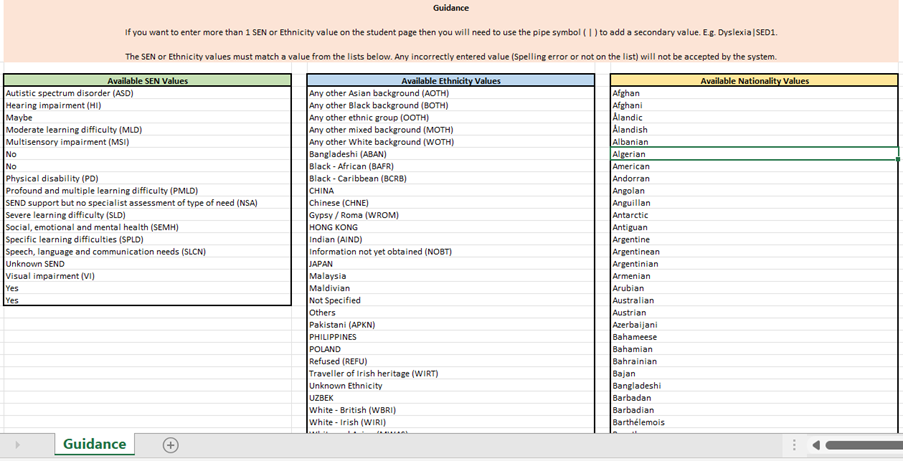903x461 pixels.
Task: Select the Indian (AIND) cell
Action: [x=451, y=239]
